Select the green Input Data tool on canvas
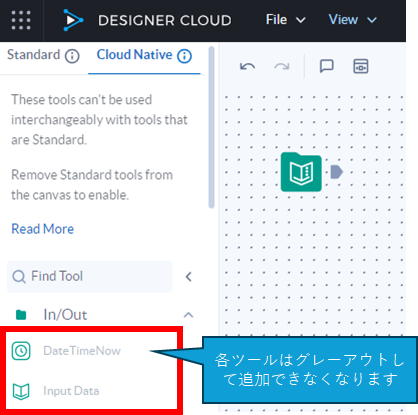418x415 pixels. pyautogui.click(x=301, y=172)
